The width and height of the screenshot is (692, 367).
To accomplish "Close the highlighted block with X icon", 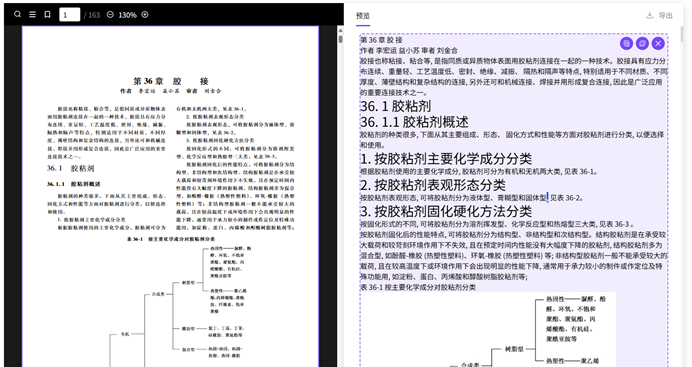I will (658, 43).
